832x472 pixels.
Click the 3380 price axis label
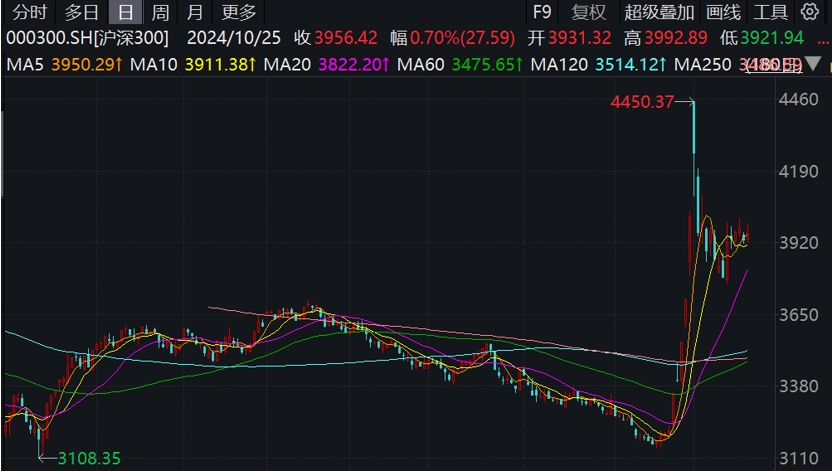pos(799,386)
